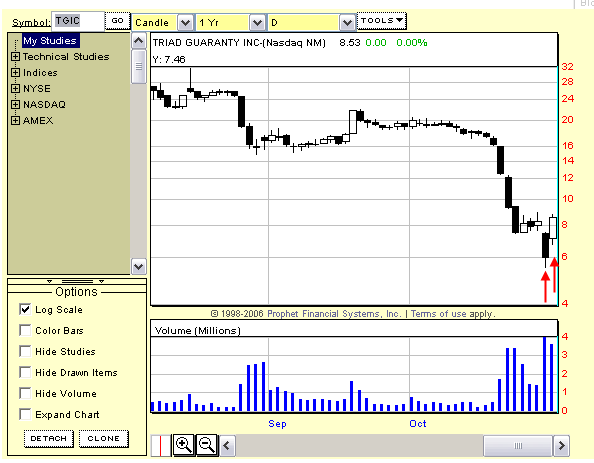Click the panel splitter handle above Options
The image size is (594, 463).
77,282
